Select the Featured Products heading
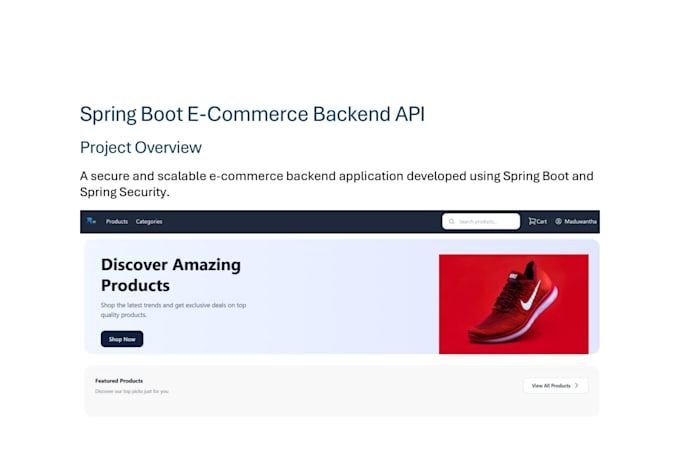This screenshot has width=680, height=459. (x=119, y=381)
